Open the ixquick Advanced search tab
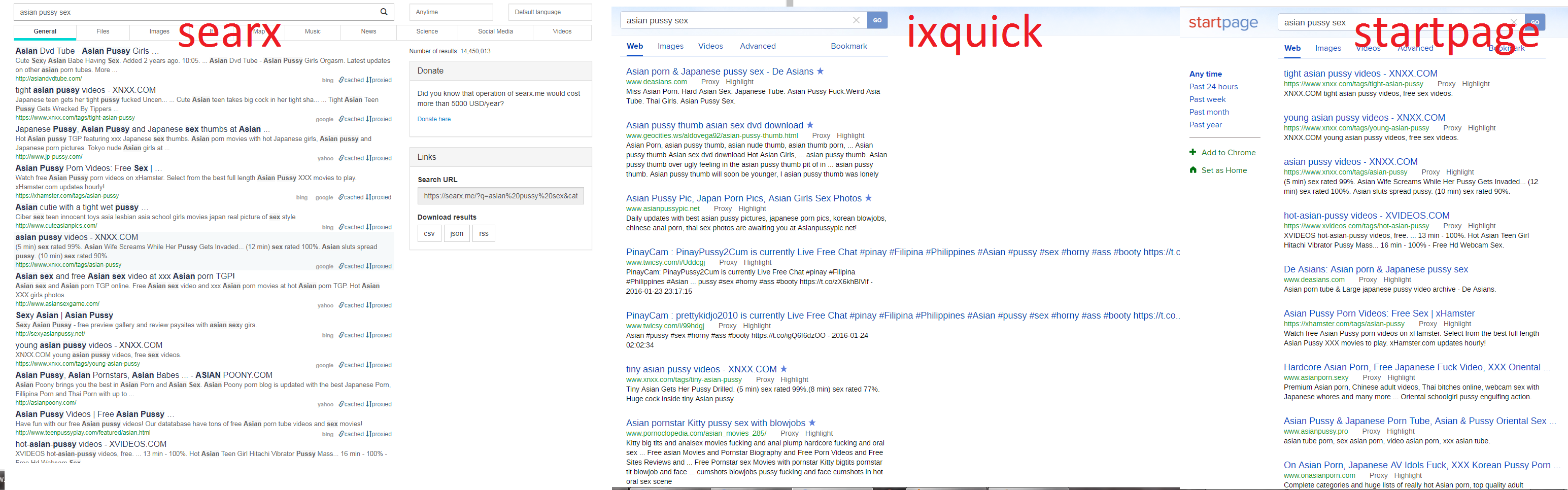This screenshot has width=1568, height=490. (758, 46)
